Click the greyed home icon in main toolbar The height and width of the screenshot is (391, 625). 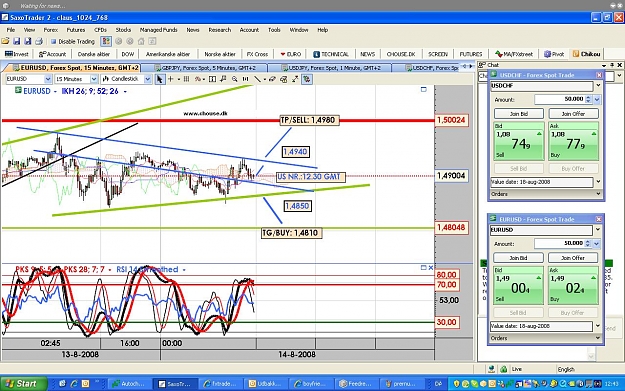point(141,41)
